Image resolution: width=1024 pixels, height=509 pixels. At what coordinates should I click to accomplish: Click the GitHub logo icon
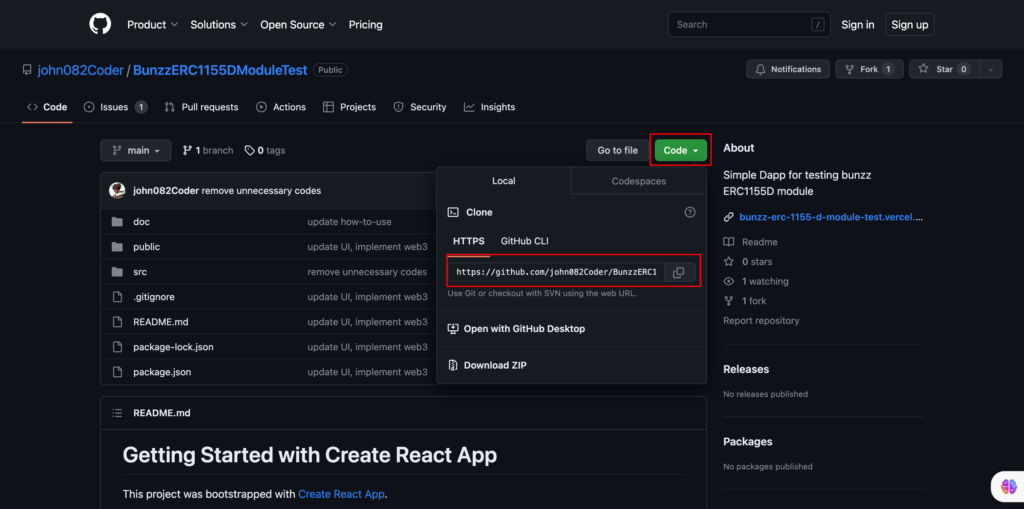coord(100,24)
